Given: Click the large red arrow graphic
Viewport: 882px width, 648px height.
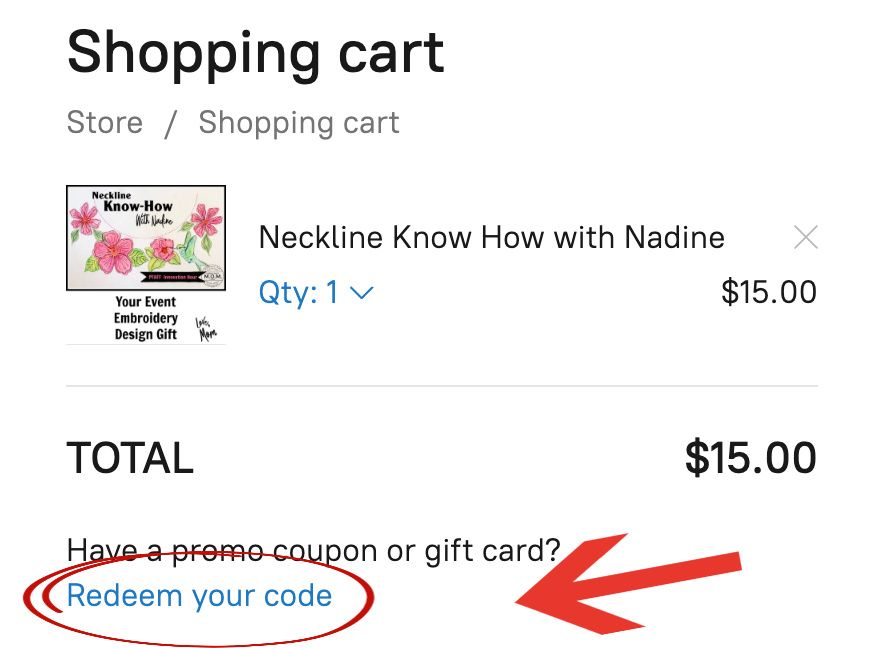Looking at the screenshot, I should (630, 586).
